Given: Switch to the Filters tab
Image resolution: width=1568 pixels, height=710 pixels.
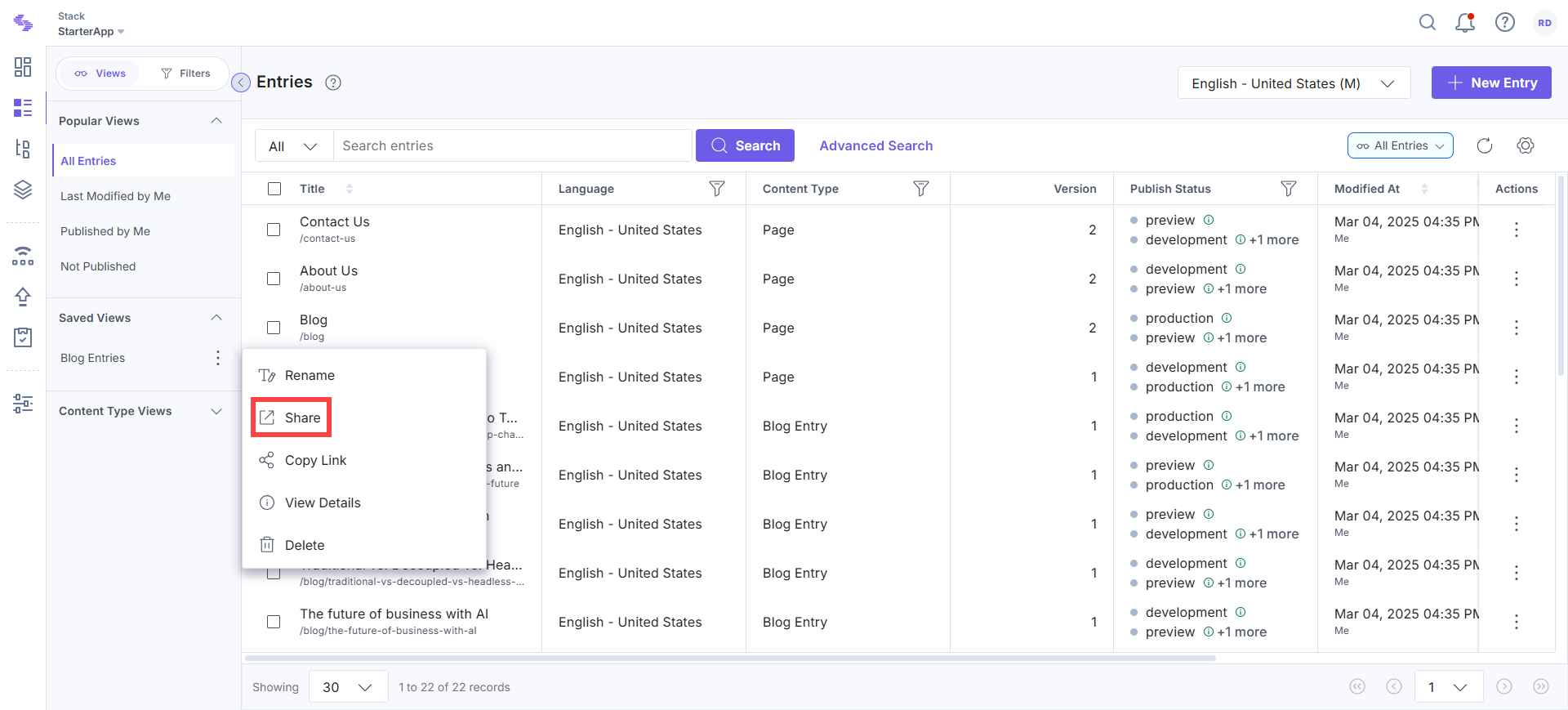Looking at the screenshot, I should pos(185,74).
